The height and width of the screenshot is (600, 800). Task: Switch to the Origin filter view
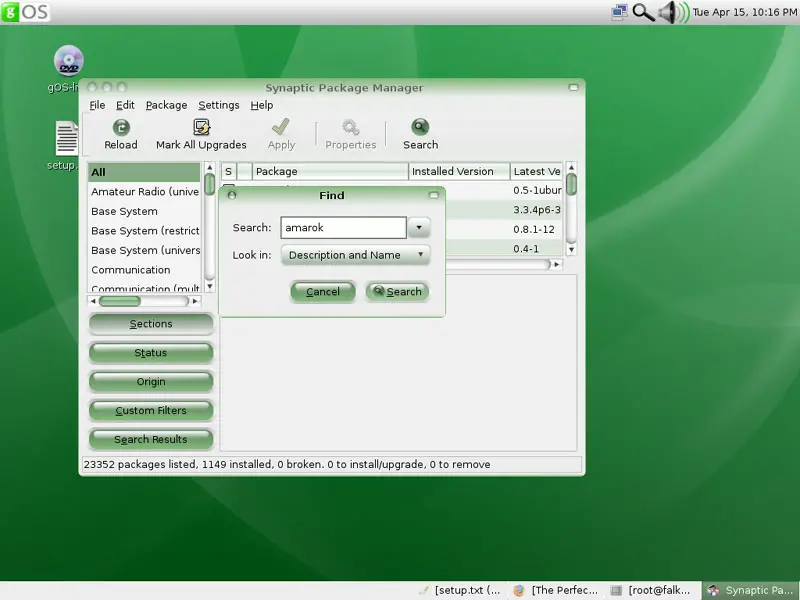click(151, 382)
